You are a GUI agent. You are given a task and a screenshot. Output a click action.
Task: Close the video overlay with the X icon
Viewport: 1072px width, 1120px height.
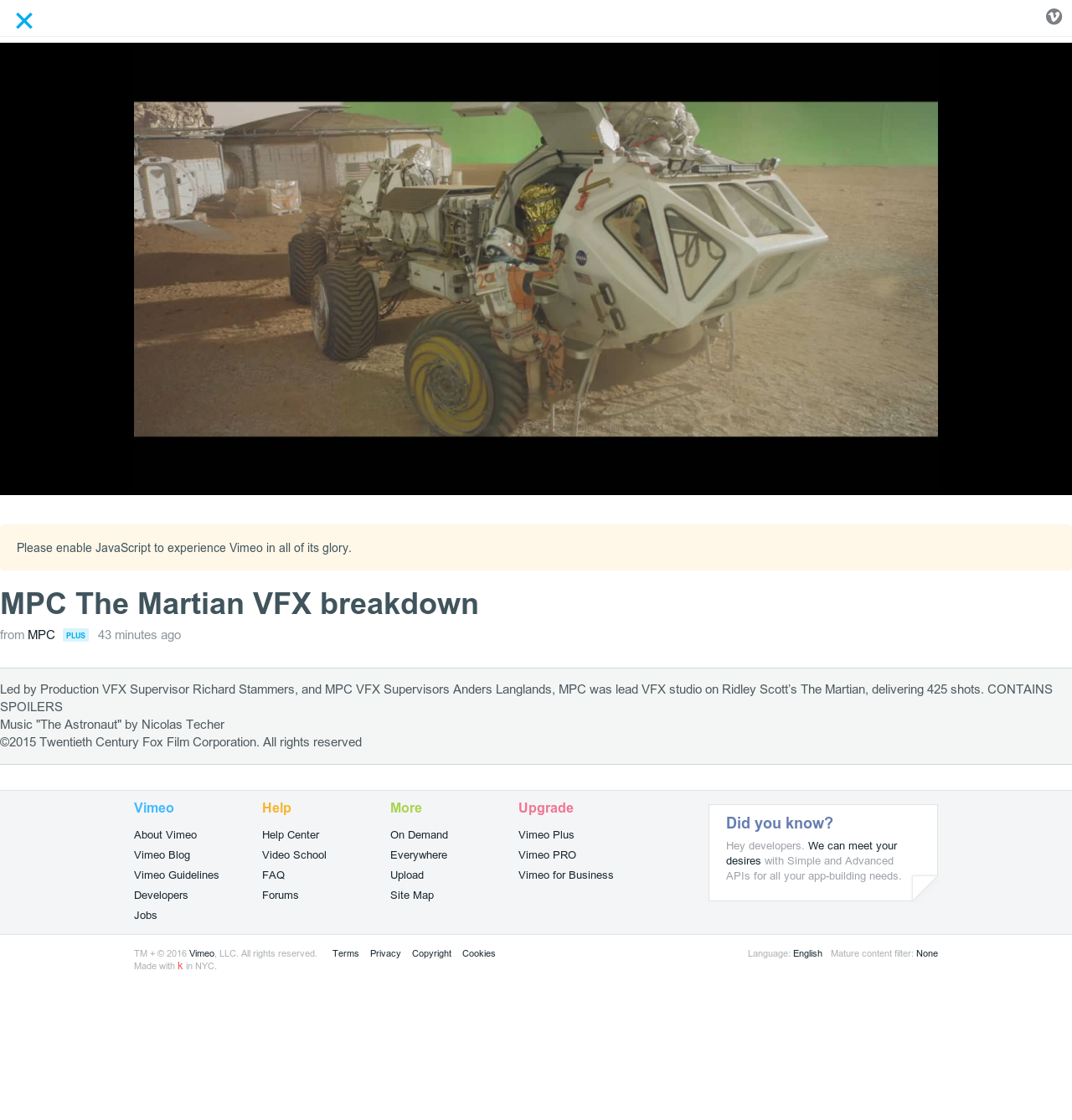[x=24, y=21]
